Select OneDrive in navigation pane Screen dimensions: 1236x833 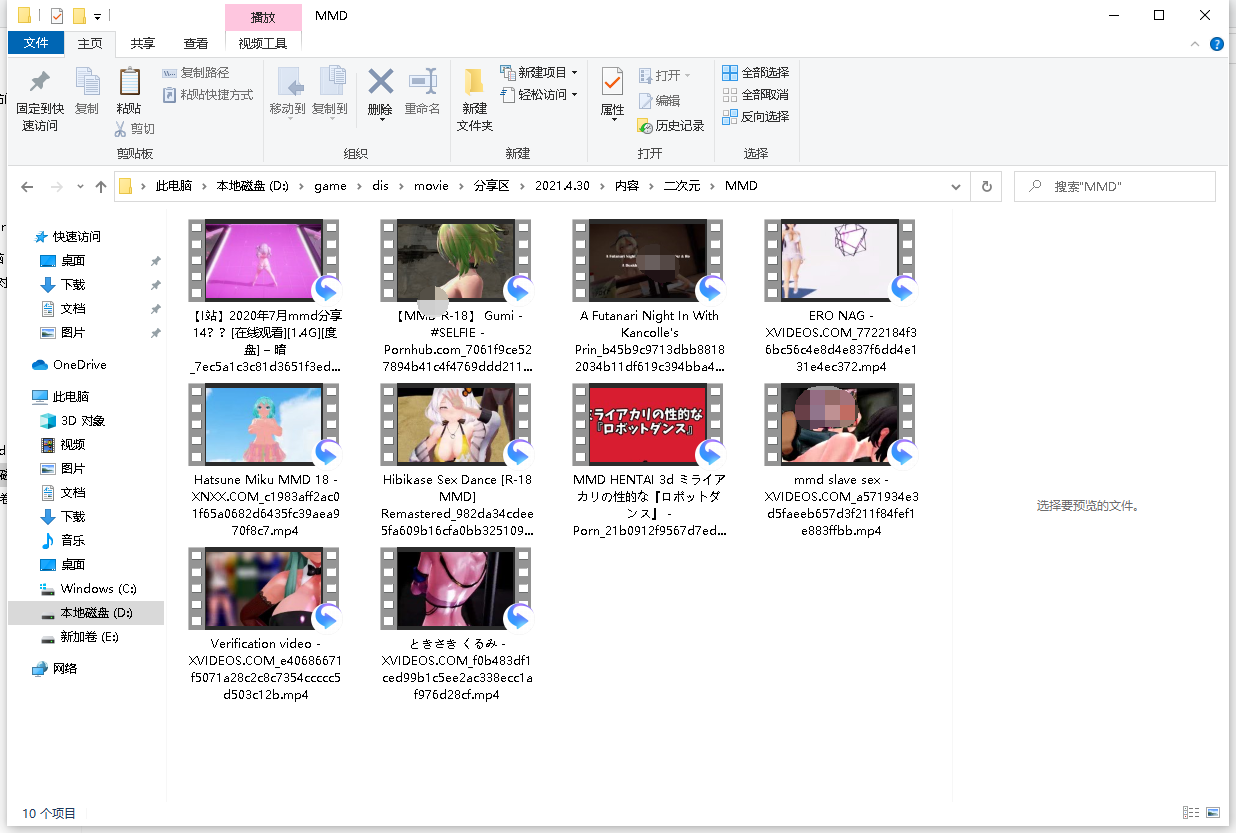click(79, 365)
